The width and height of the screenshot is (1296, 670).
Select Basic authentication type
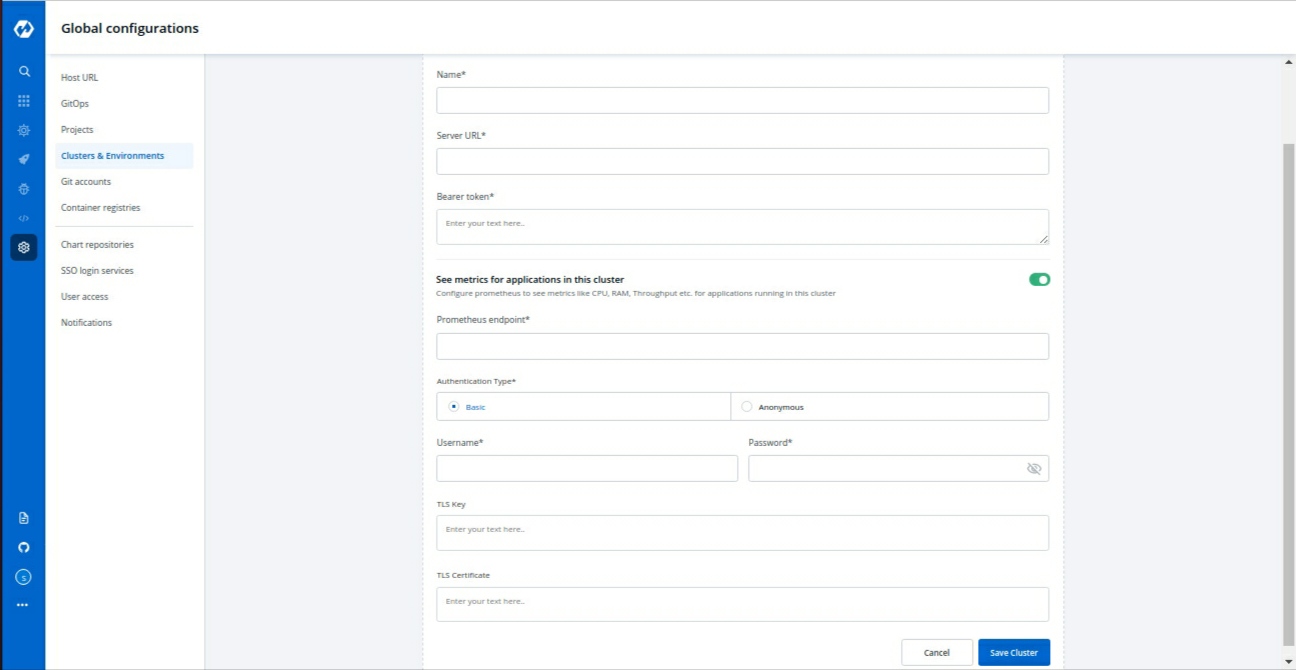click(x=454, y=407)
